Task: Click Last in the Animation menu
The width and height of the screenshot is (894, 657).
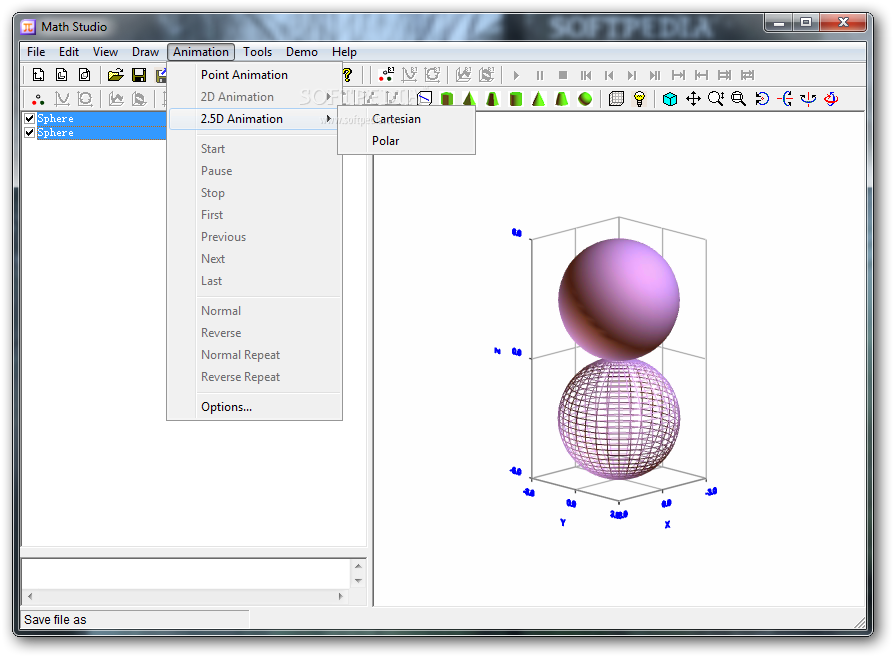Action: click(x=212, y=281)
